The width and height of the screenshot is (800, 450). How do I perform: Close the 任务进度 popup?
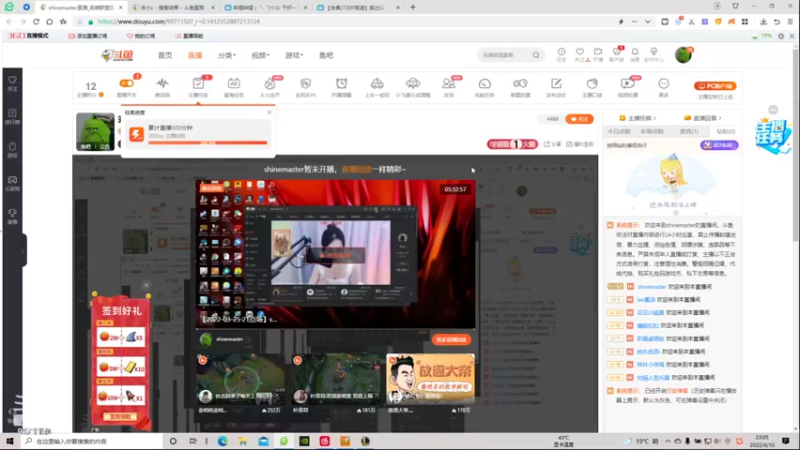(269, 112)
